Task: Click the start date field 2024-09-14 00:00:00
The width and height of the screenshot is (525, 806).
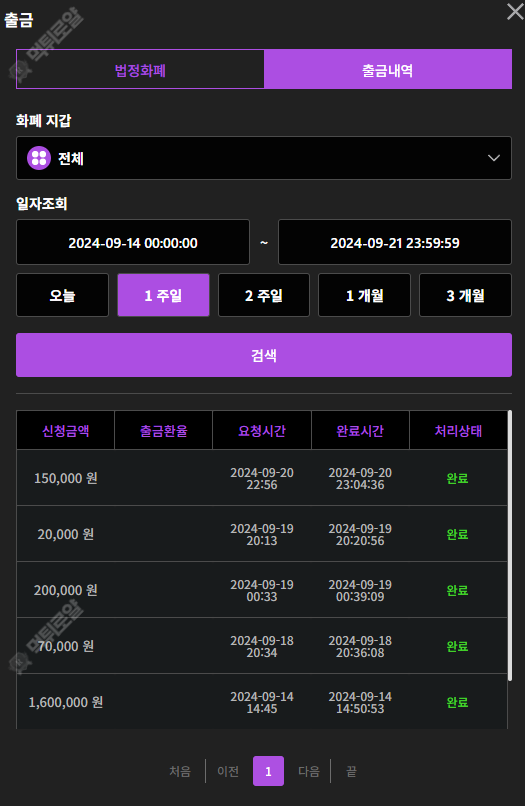Action: tap(133, 242)
